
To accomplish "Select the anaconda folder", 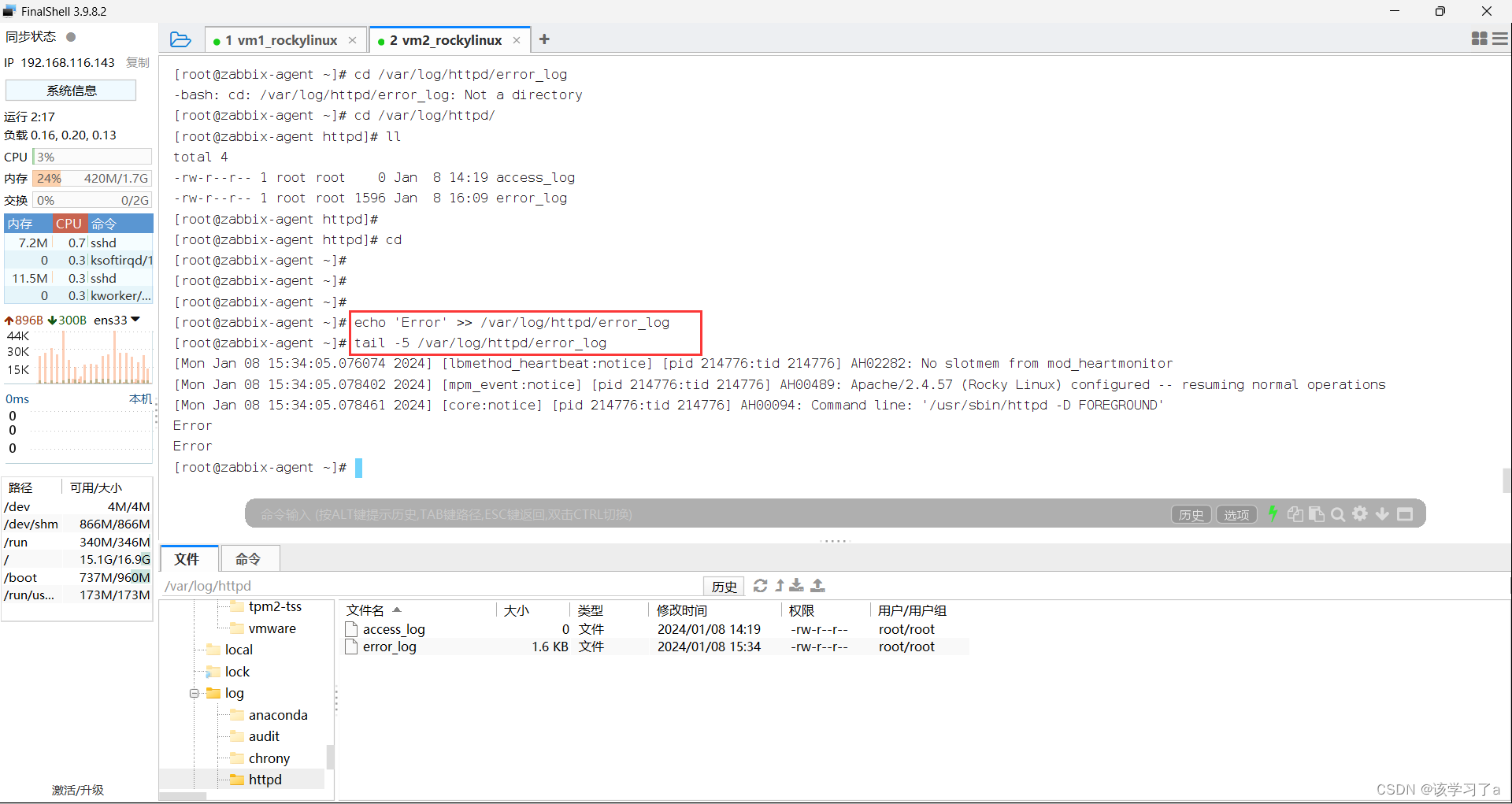I will tap(278, 715).
